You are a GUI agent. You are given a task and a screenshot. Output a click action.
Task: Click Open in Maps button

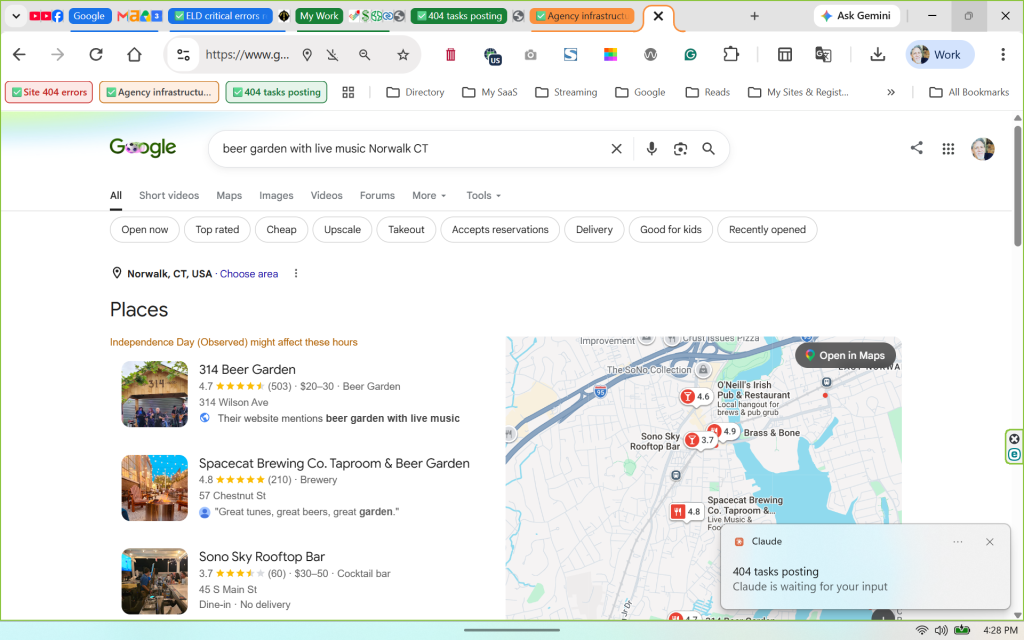[x=845, y=355]
